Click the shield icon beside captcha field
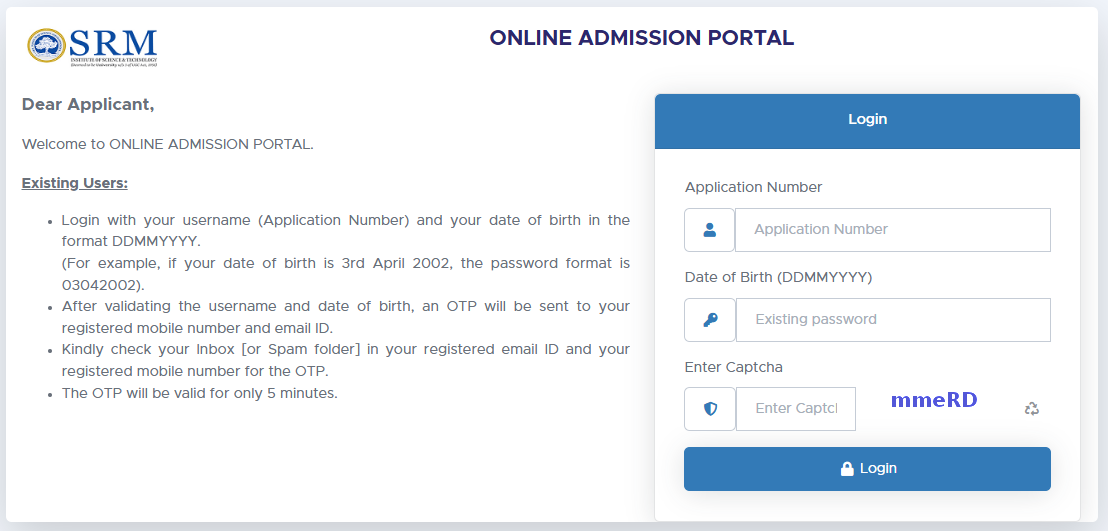Screen dimensions: 1108x531 (710, 409)
